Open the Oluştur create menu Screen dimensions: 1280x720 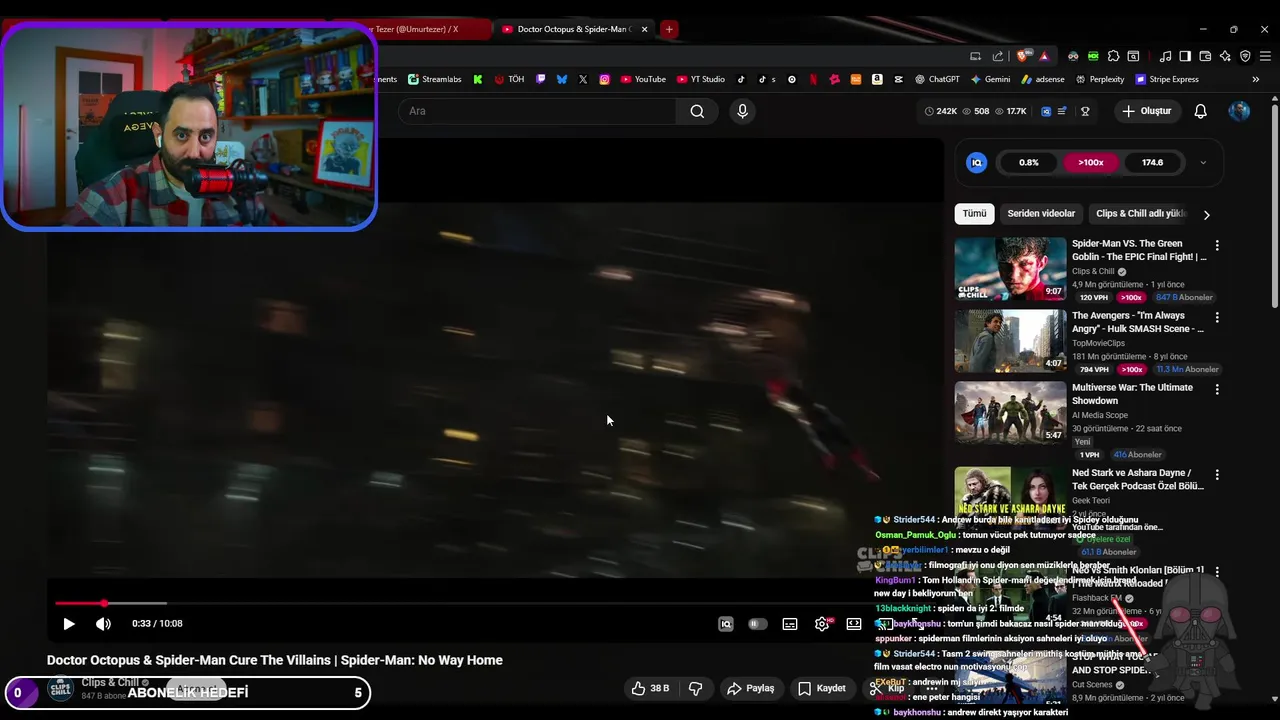(x=1146, y=111)
